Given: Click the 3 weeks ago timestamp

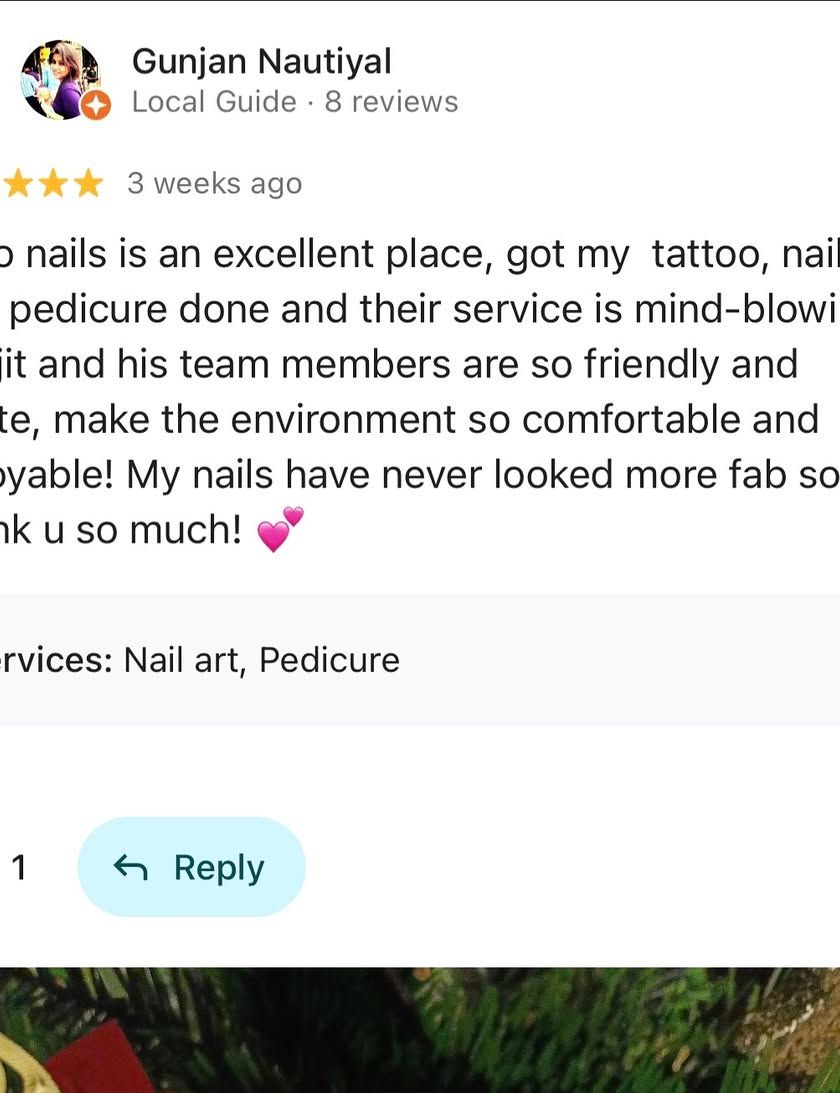Looking at the screenshot, I should point(214,184).
